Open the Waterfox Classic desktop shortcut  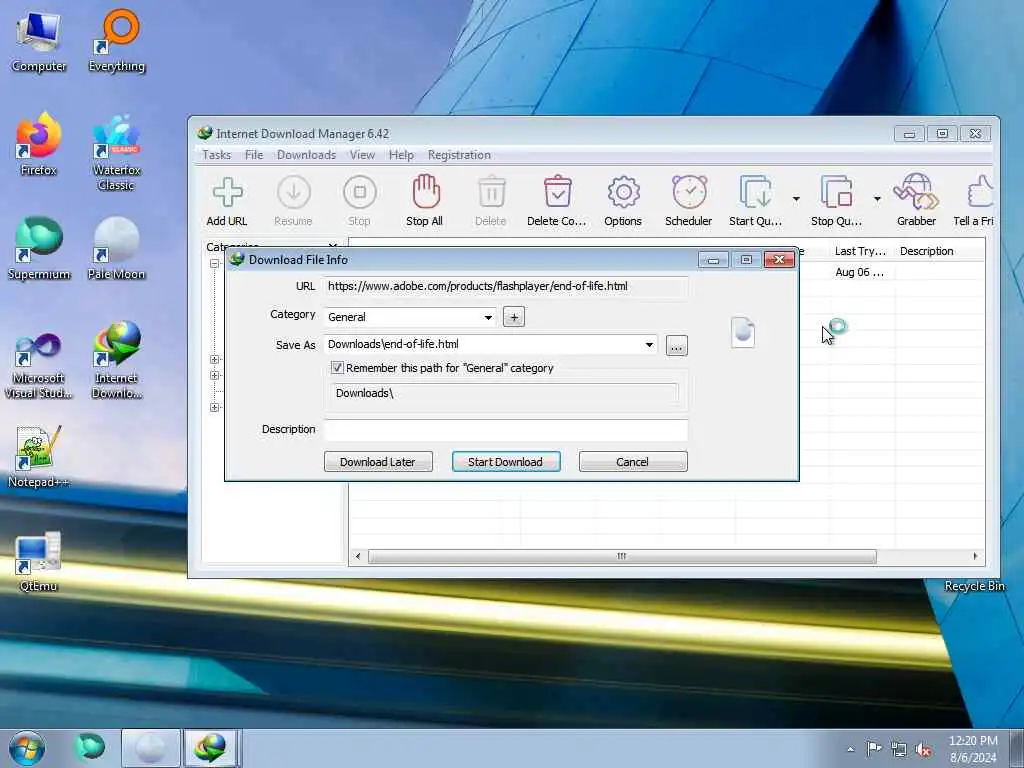[117, 153]
